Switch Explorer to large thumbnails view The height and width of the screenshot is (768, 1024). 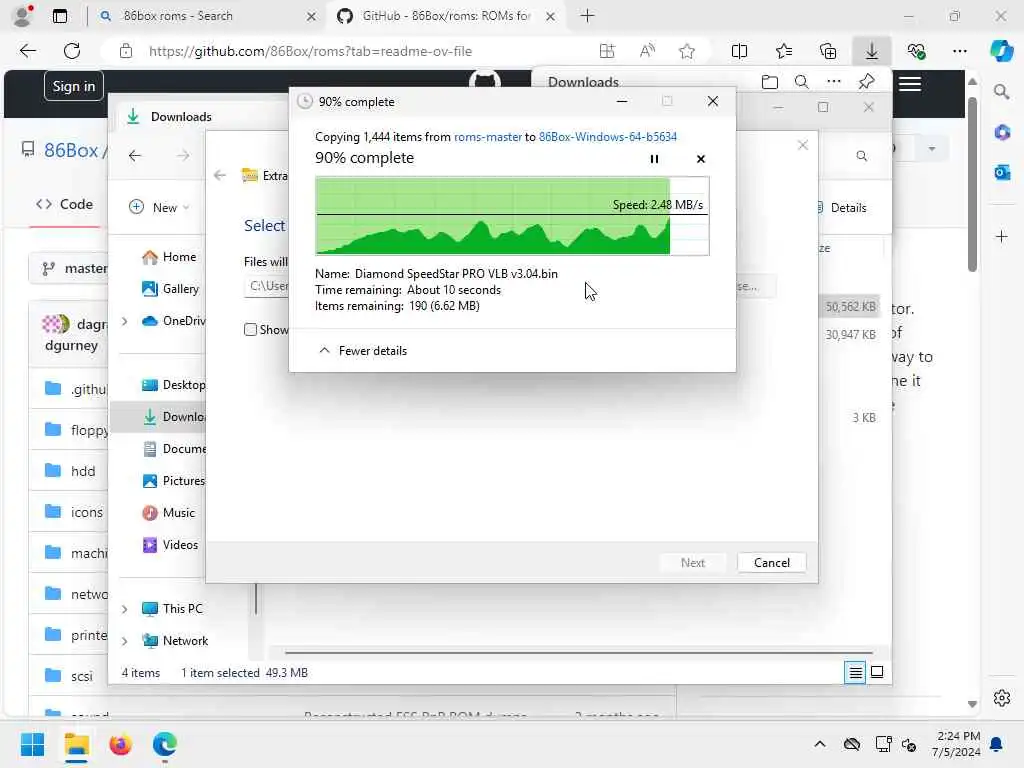coord(877,672)
